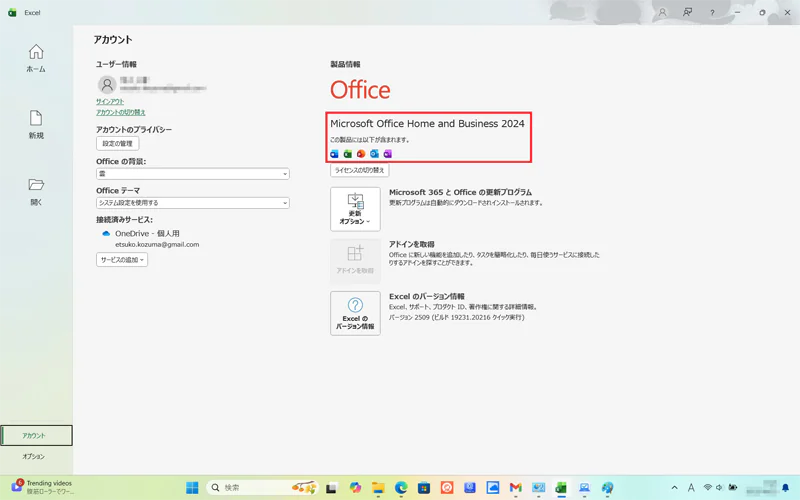Click the Excel icon in the taskbar
The width and height of the screenshot is (800, 500).
[x=561, y=488]
